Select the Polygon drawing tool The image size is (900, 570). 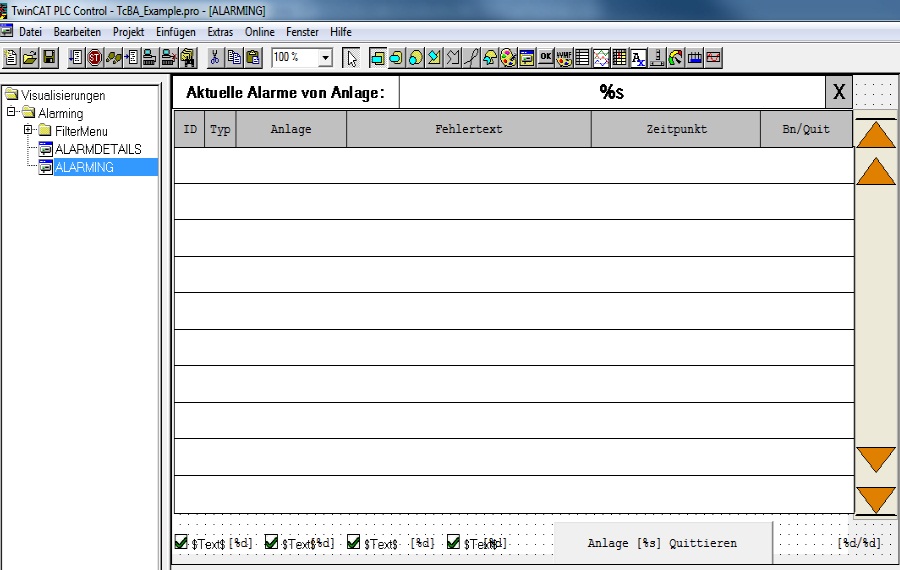[434, 57]
